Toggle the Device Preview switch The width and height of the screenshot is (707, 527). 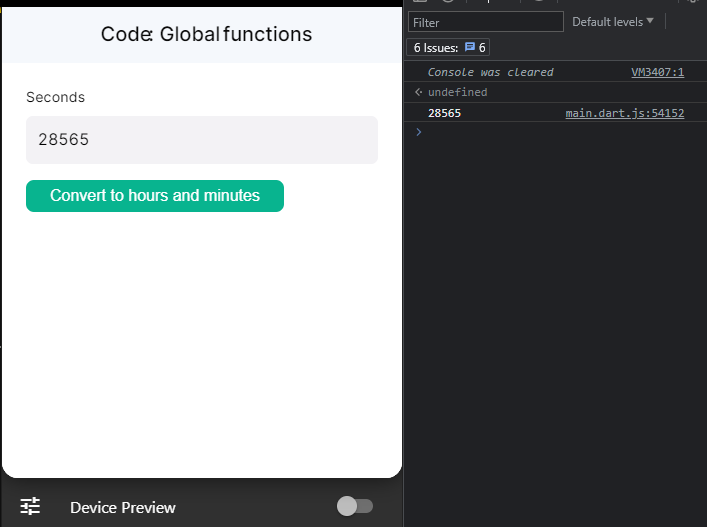354,506
